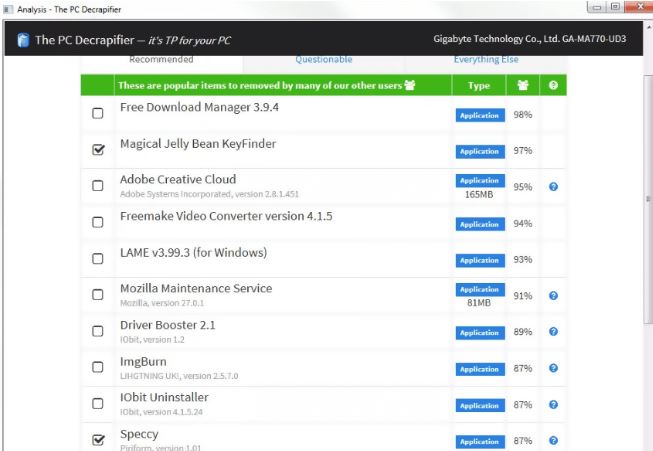Click Adobe Systems Incorporated version subtitle
This screenshot has width=653, height=451.
click(209, 194)
